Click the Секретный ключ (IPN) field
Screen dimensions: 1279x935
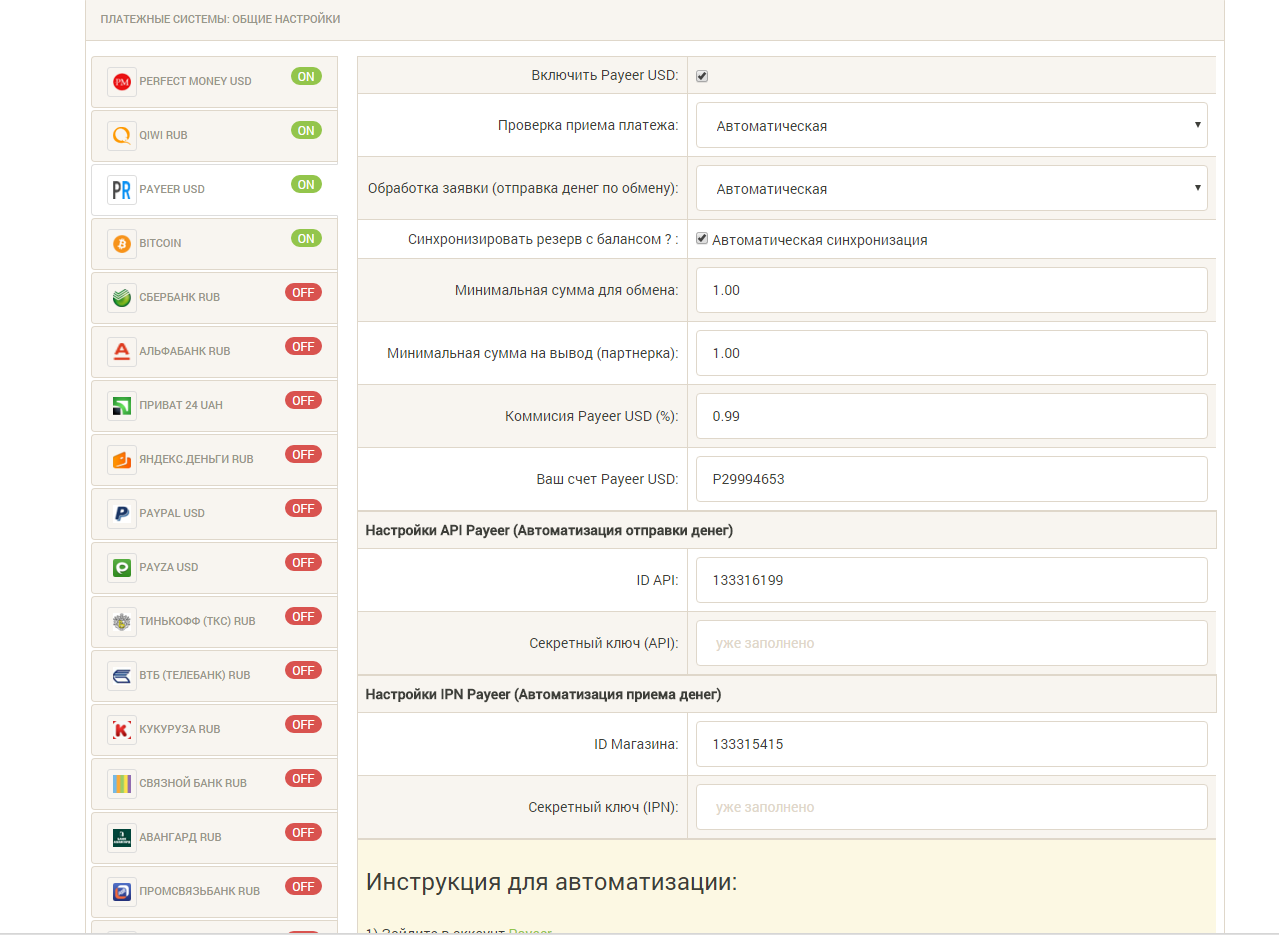[951, 807]
